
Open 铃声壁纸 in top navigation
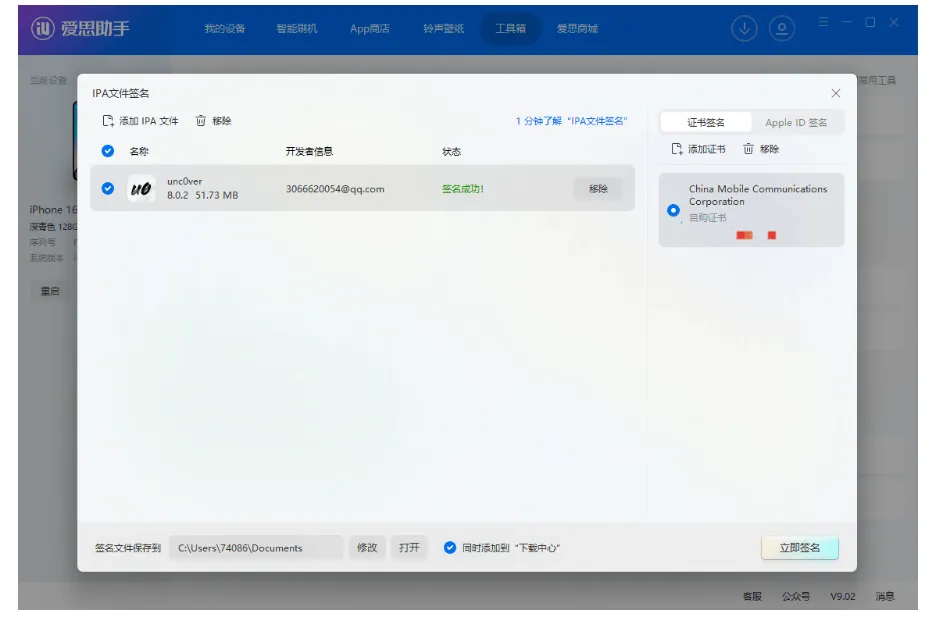tap(443, 28)
